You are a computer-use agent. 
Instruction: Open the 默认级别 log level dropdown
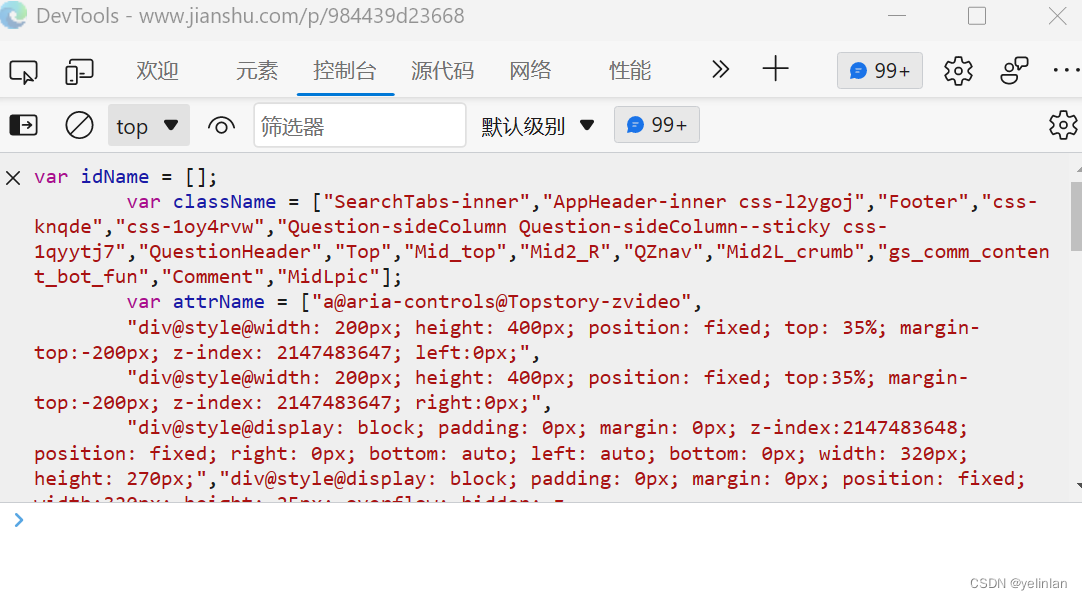tap(538, 125)
